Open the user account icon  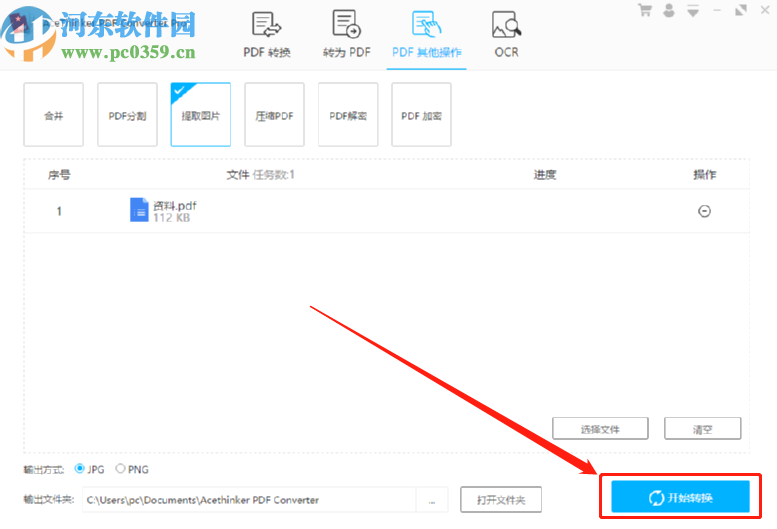pyautogui.click(x=669, y=10)
